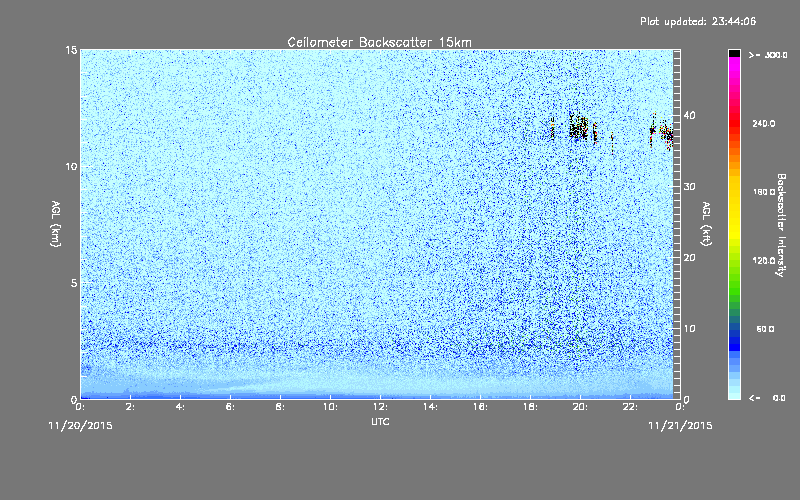800x500 pixels.
Task: Click the '20' kft altitude tick label
Action: 689,258
